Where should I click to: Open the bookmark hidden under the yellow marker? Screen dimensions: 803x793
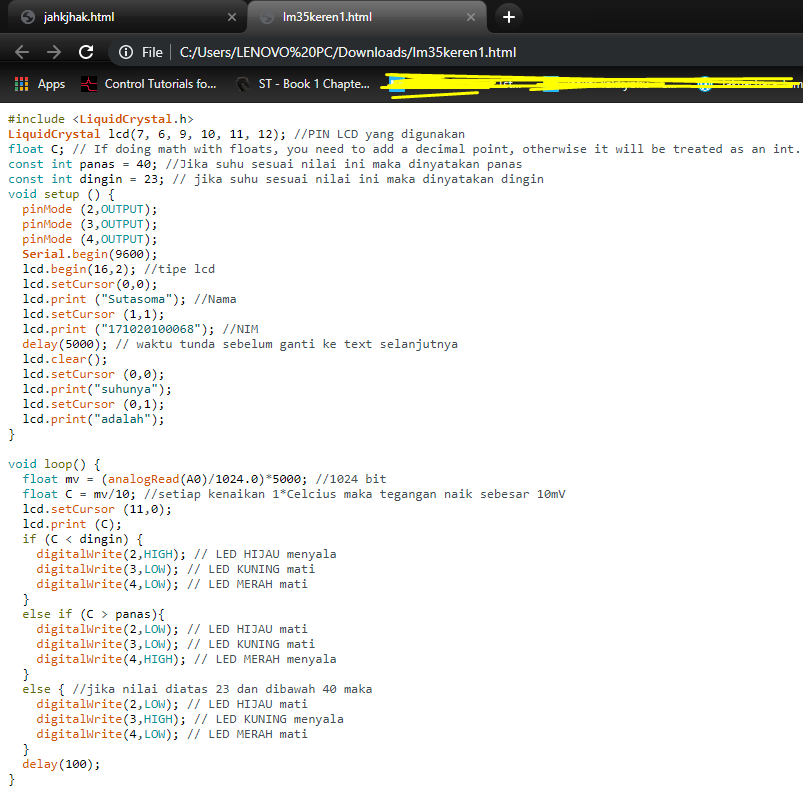pos(460,84)
